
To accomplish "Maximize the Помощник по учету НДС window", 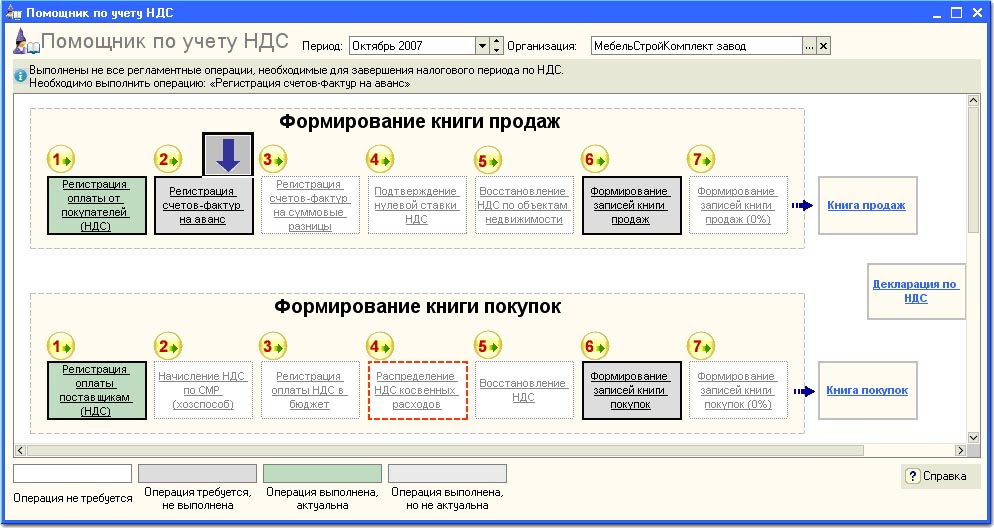I will (957, 12).
